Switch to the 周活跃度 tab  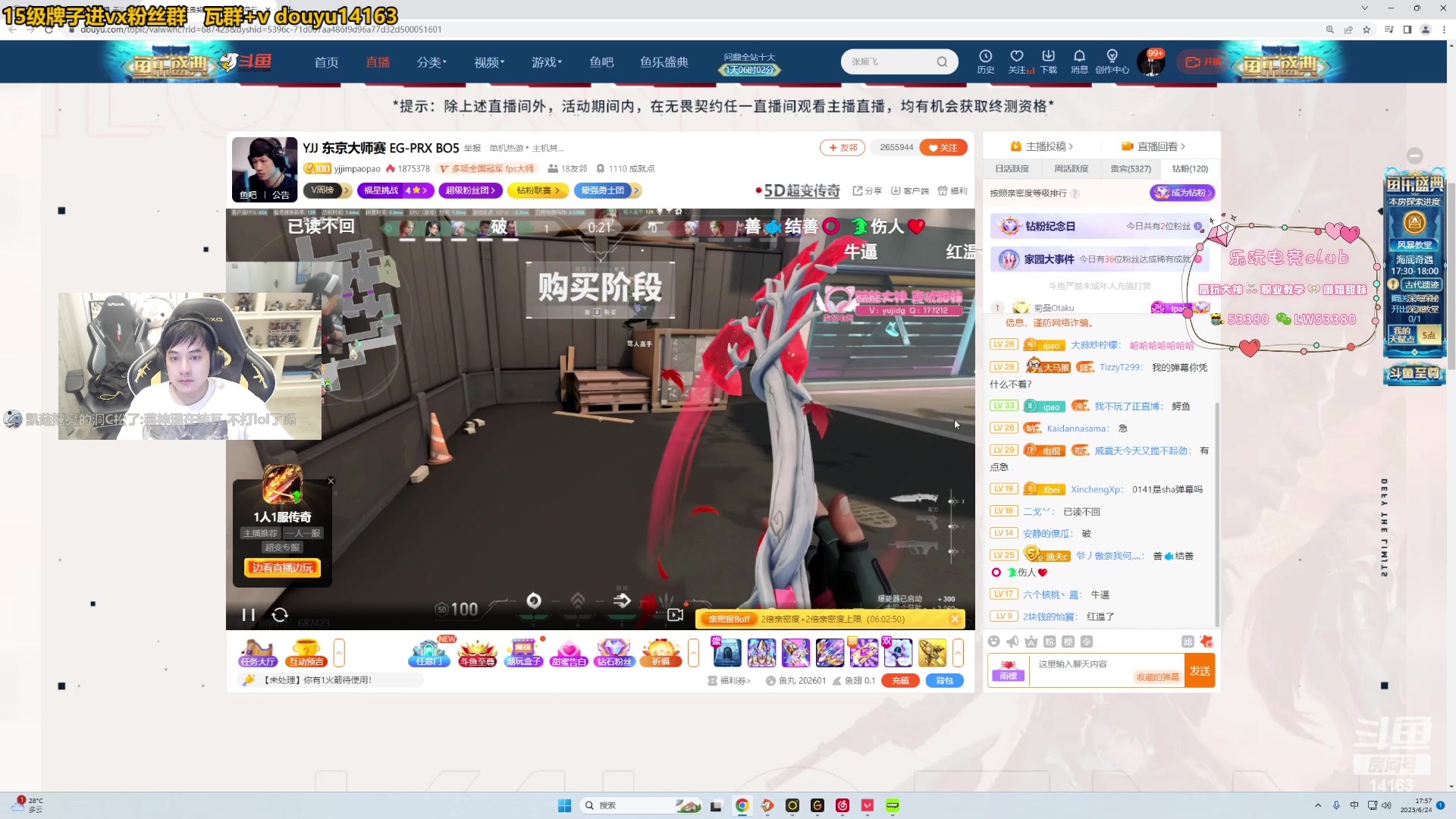coord(1072,169)
